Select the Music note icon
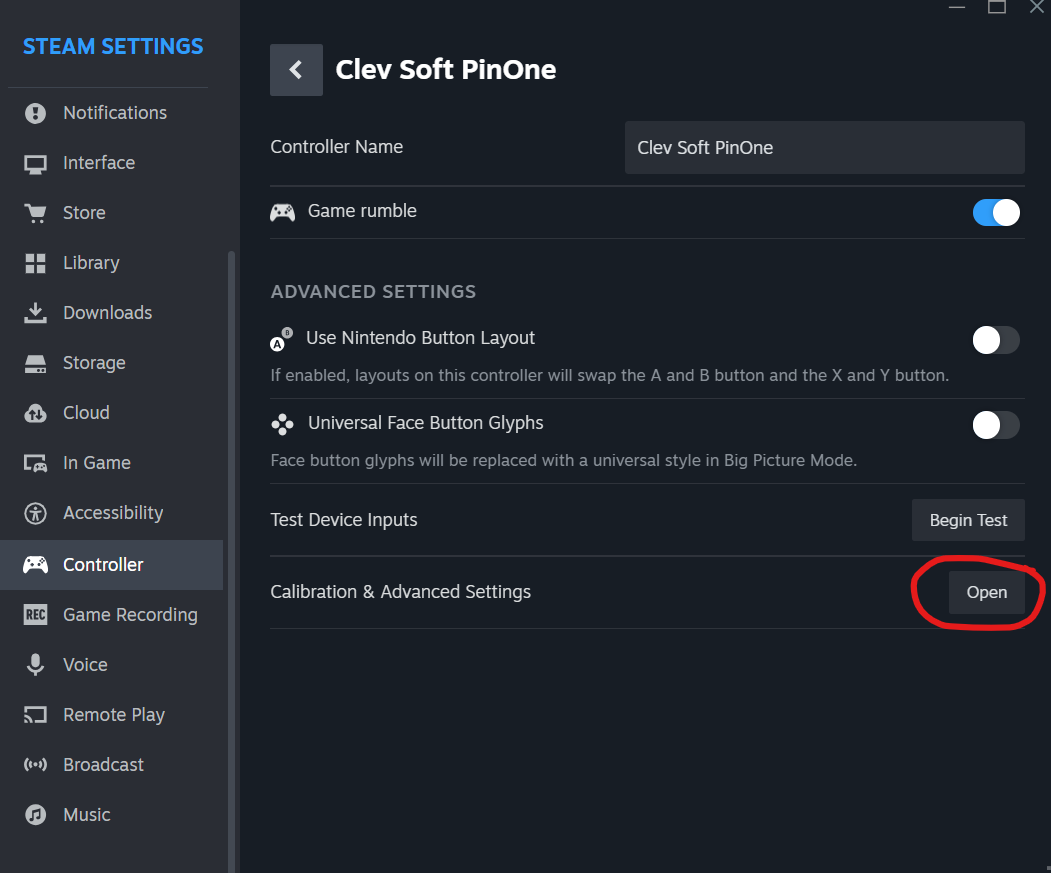 (36, 815)
